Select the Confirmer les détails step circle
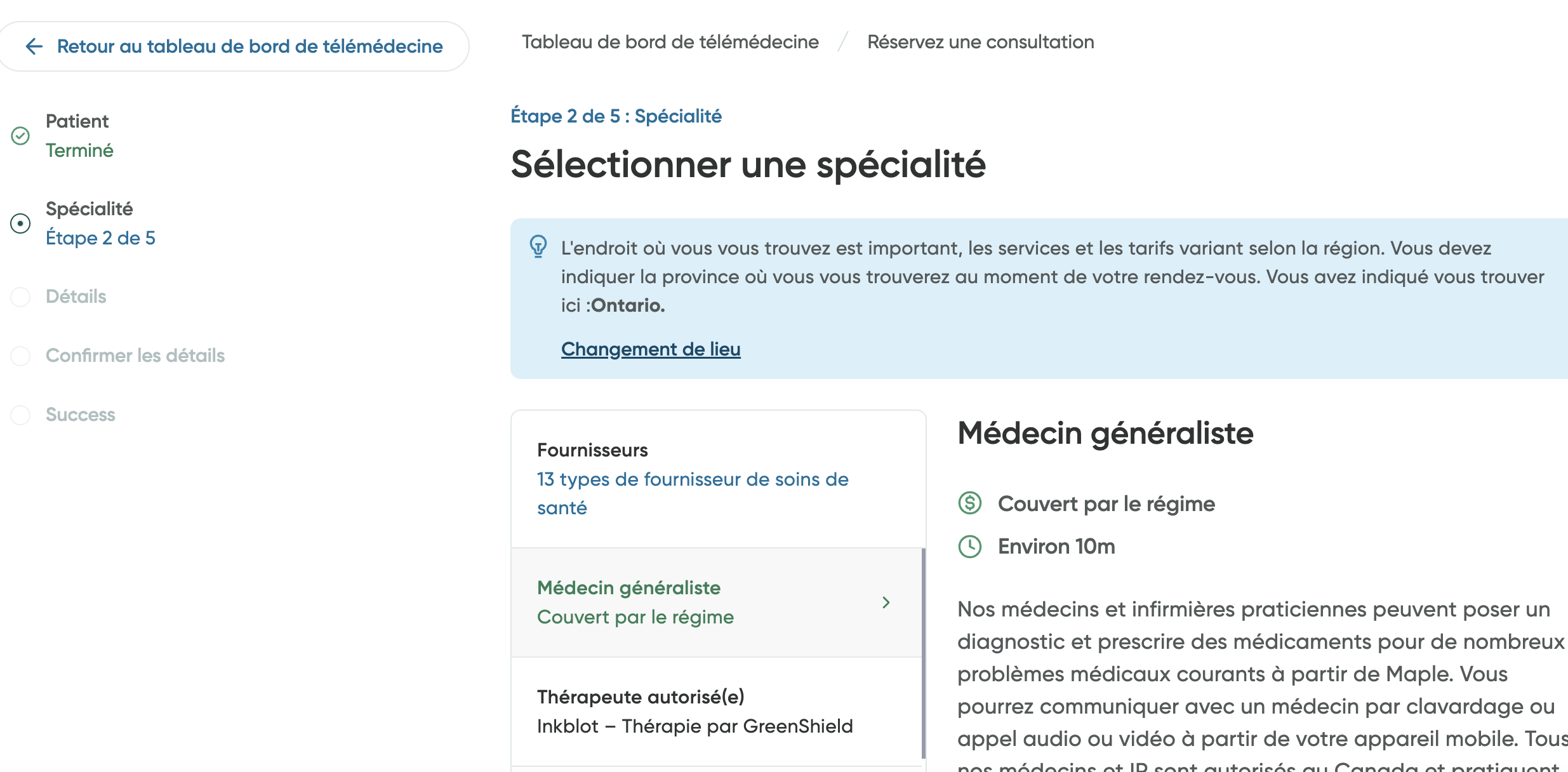This screenshot has width=1568, height=772. tap(21, 356)
